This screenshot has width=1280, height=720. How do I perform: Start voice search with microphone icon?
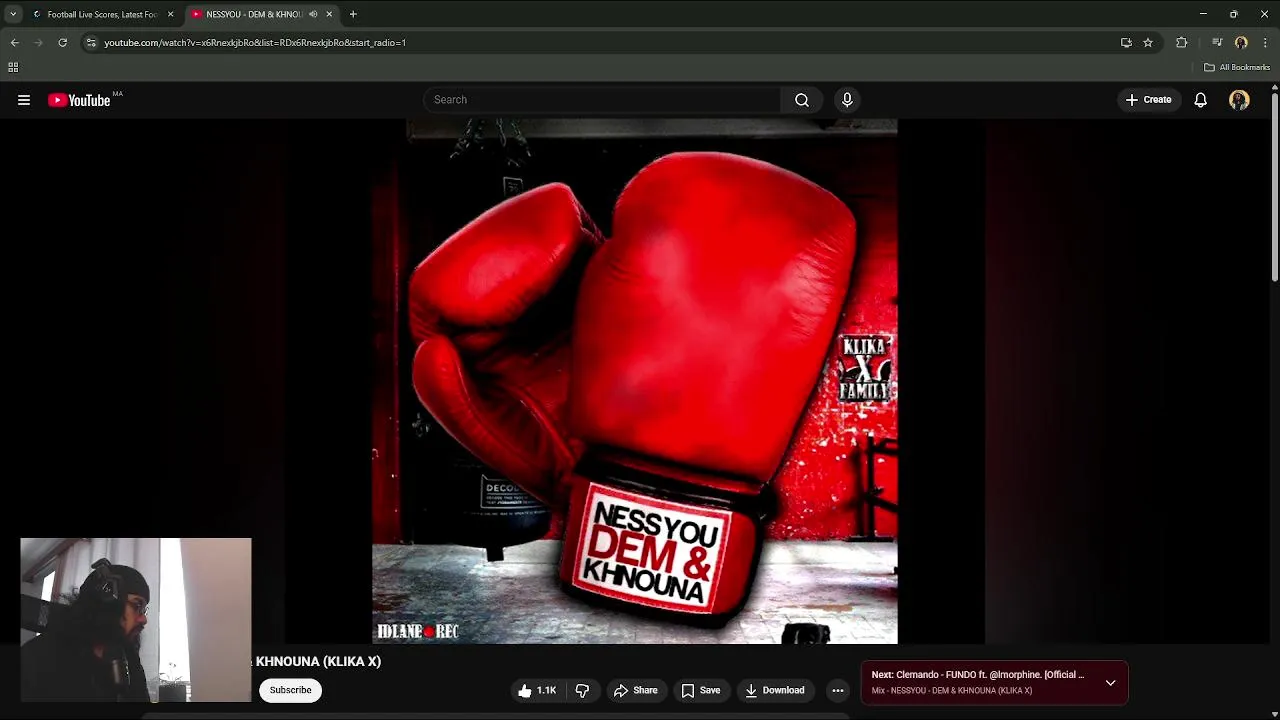847,100
